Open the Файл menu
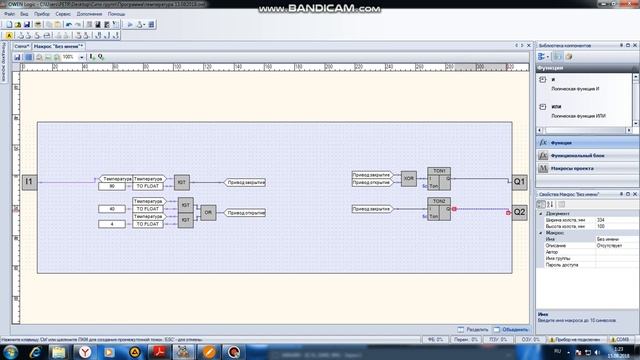This screenshot has width=640, height=360. pos(9,14)
